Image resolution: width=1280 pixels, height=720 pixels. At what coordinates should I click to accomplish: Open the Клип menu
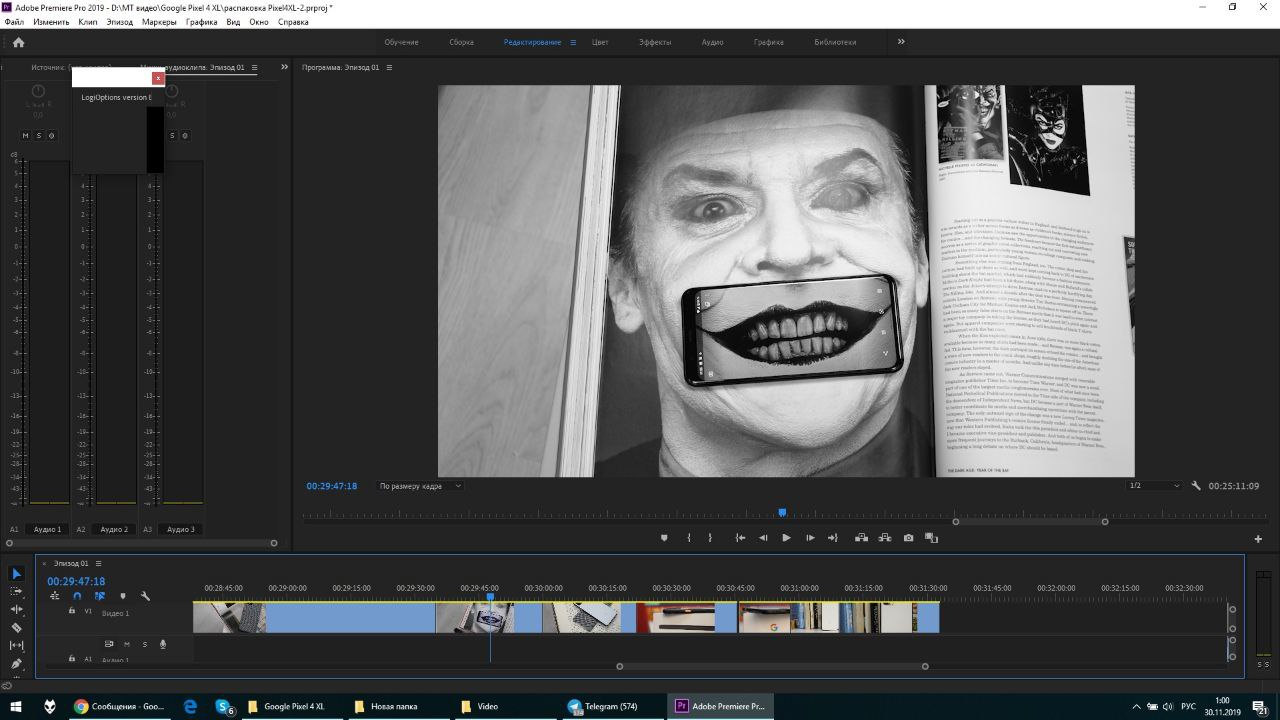88,21
